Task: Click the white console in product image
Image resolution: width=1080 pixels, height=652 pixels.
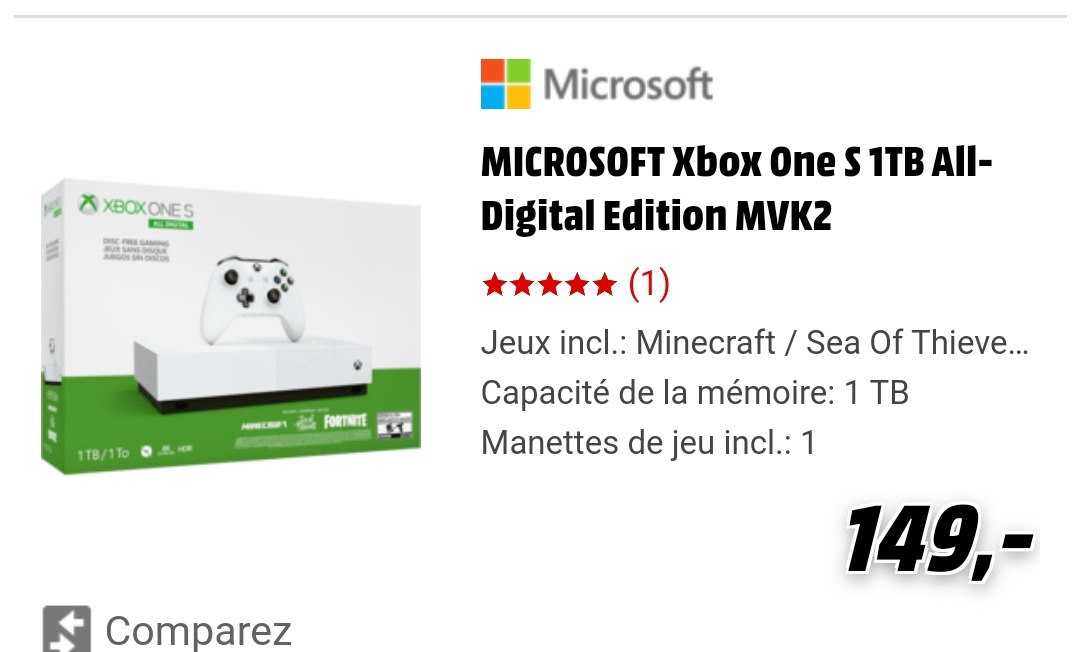Action: 251,375
